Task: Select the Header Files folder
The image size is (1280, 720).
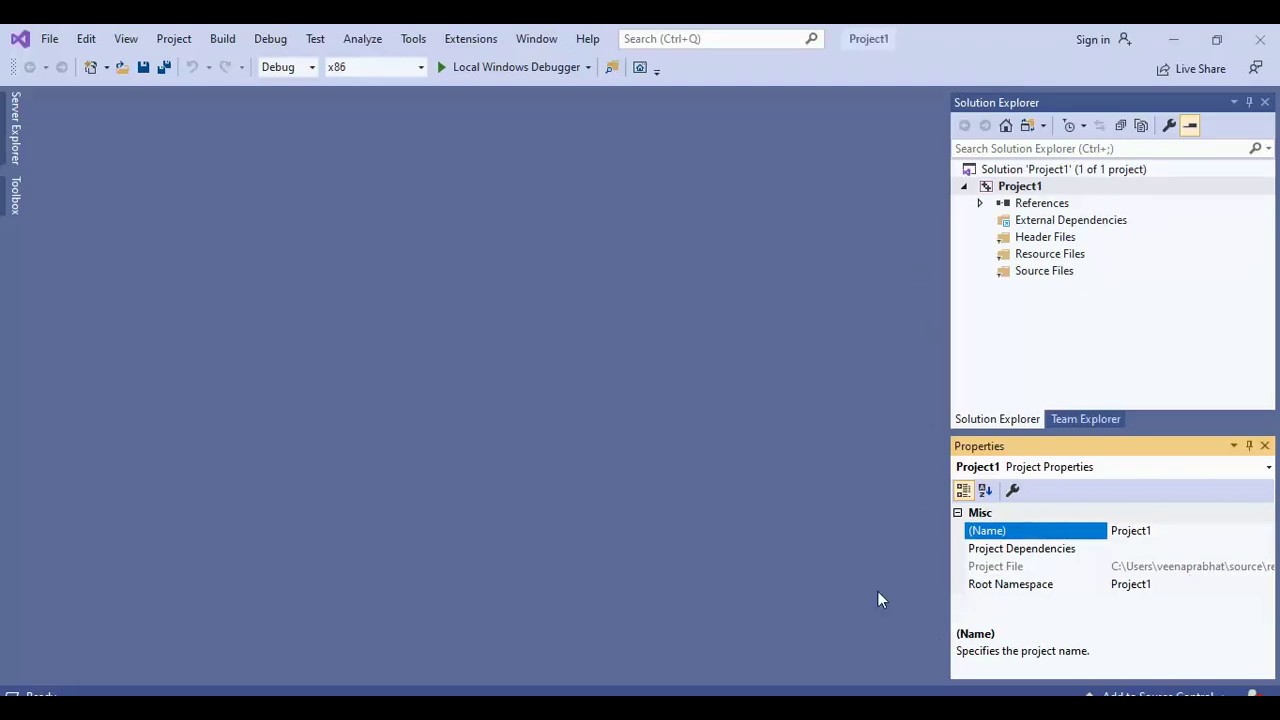Action: (1045, 237)
